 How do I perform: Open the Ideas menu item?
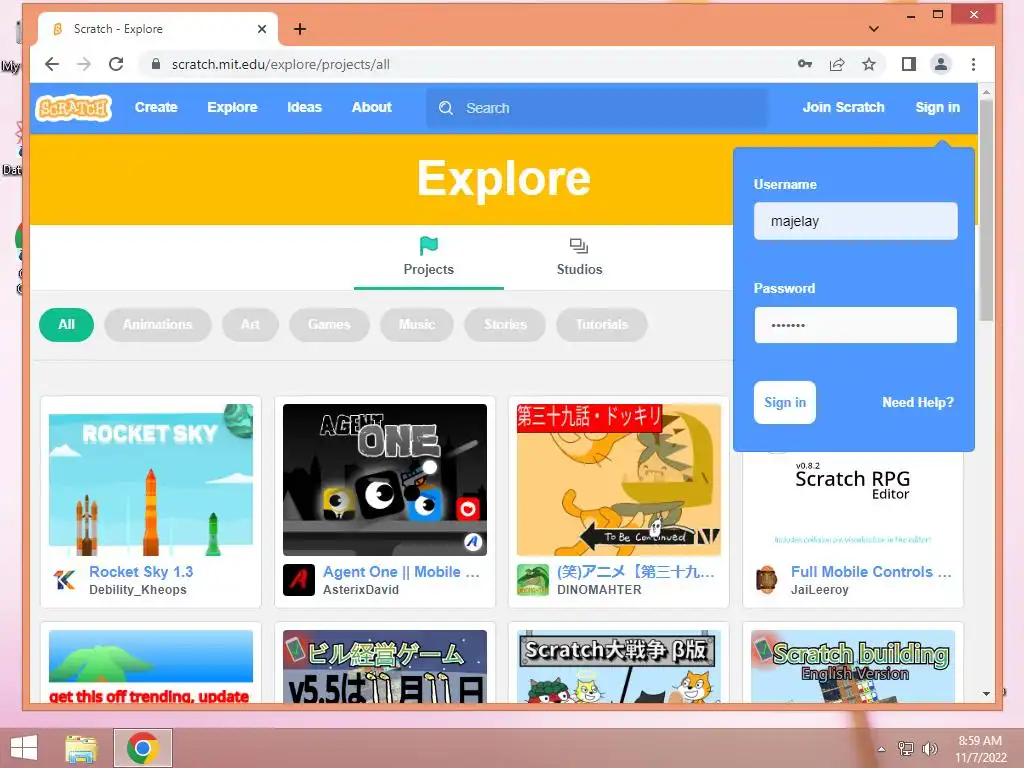(304, 107)
